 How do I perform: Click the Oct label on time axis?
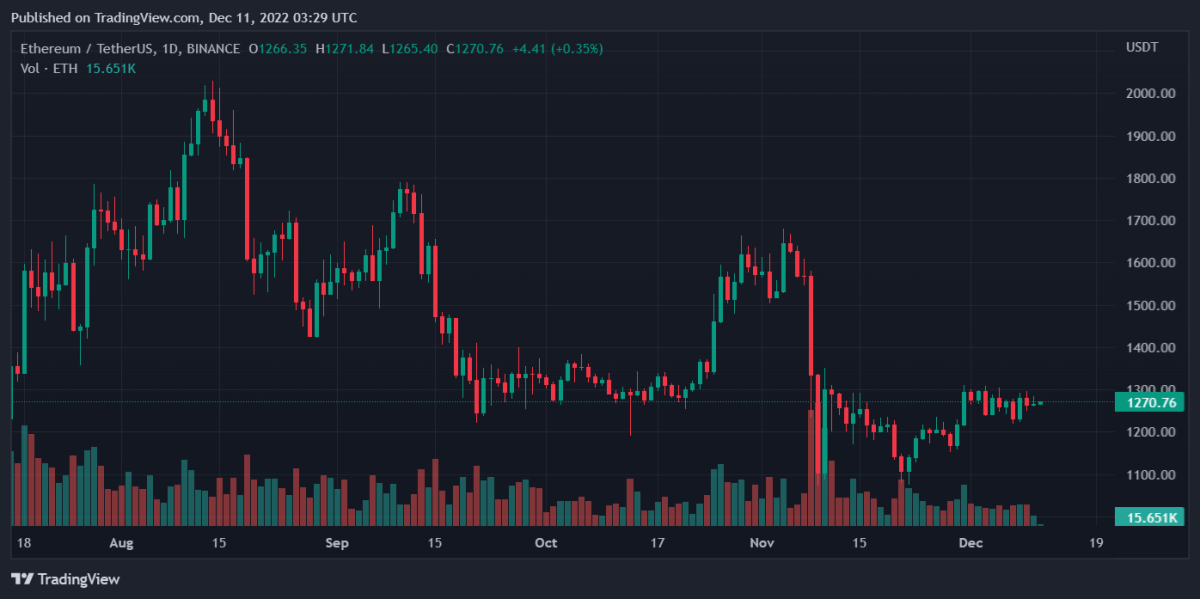546,543
